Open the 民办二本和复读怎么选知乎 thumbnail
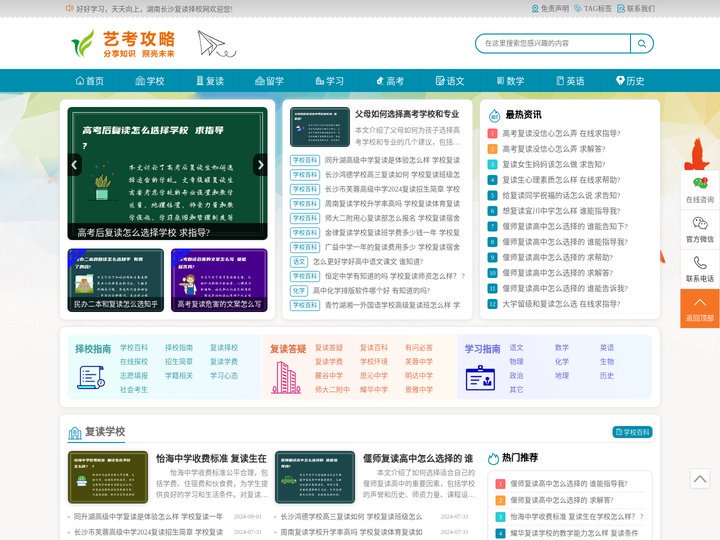 tap(116, 280)
